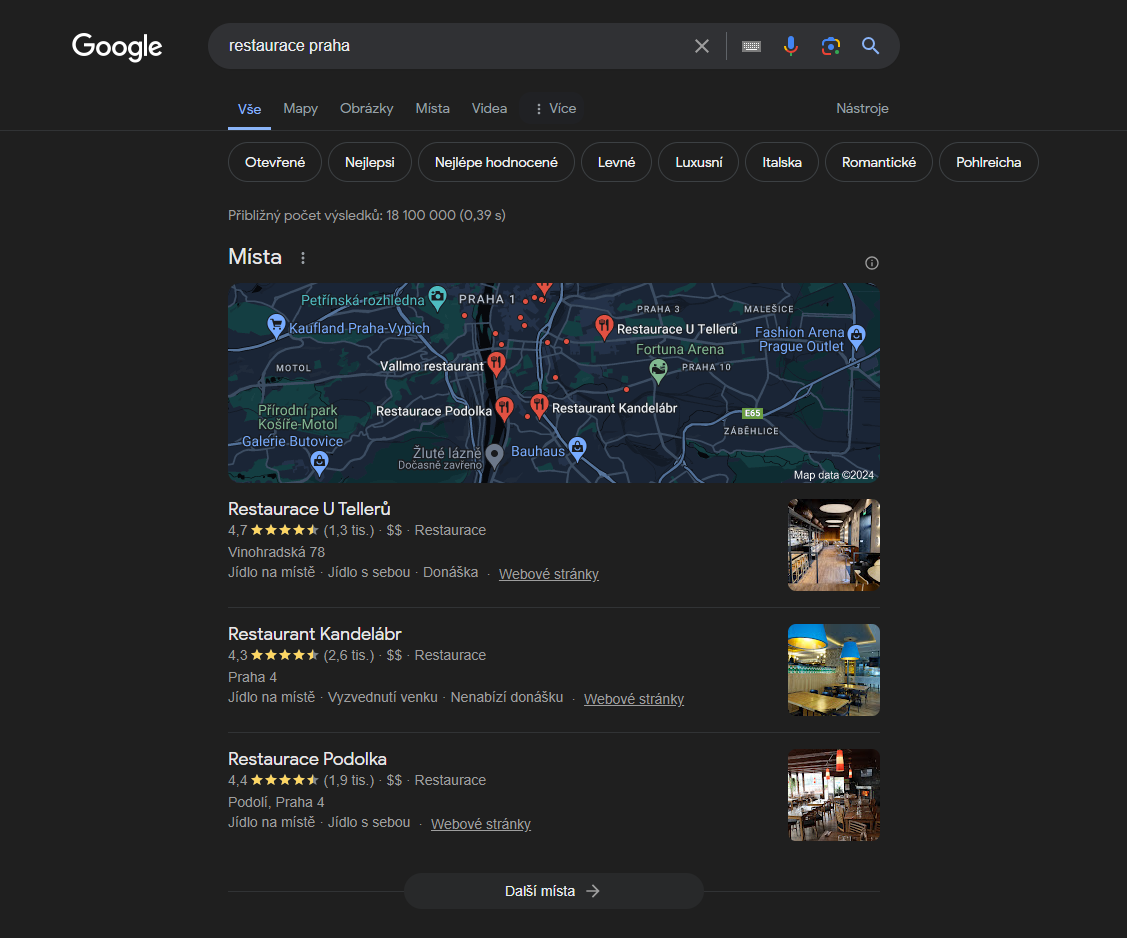Screen dimensions: 1127x938
Task: Open the Nástroje search tools
Action: (862, 109)
